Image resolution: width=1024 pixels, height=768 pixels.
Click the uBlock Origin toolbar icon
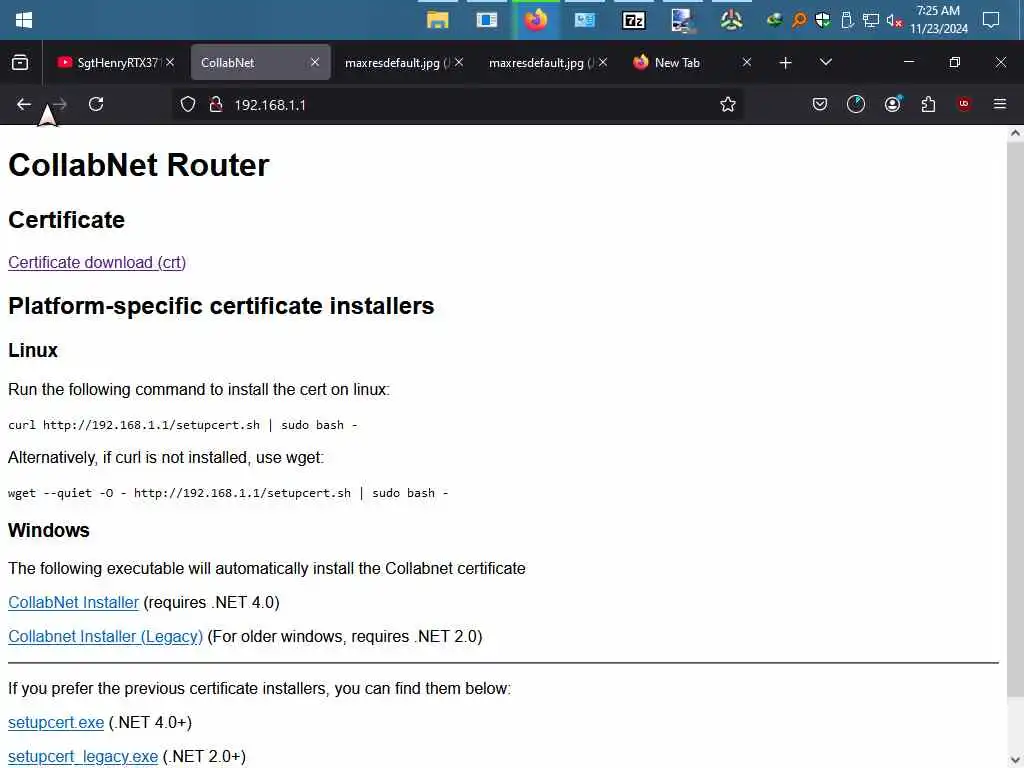pos(964,104)
